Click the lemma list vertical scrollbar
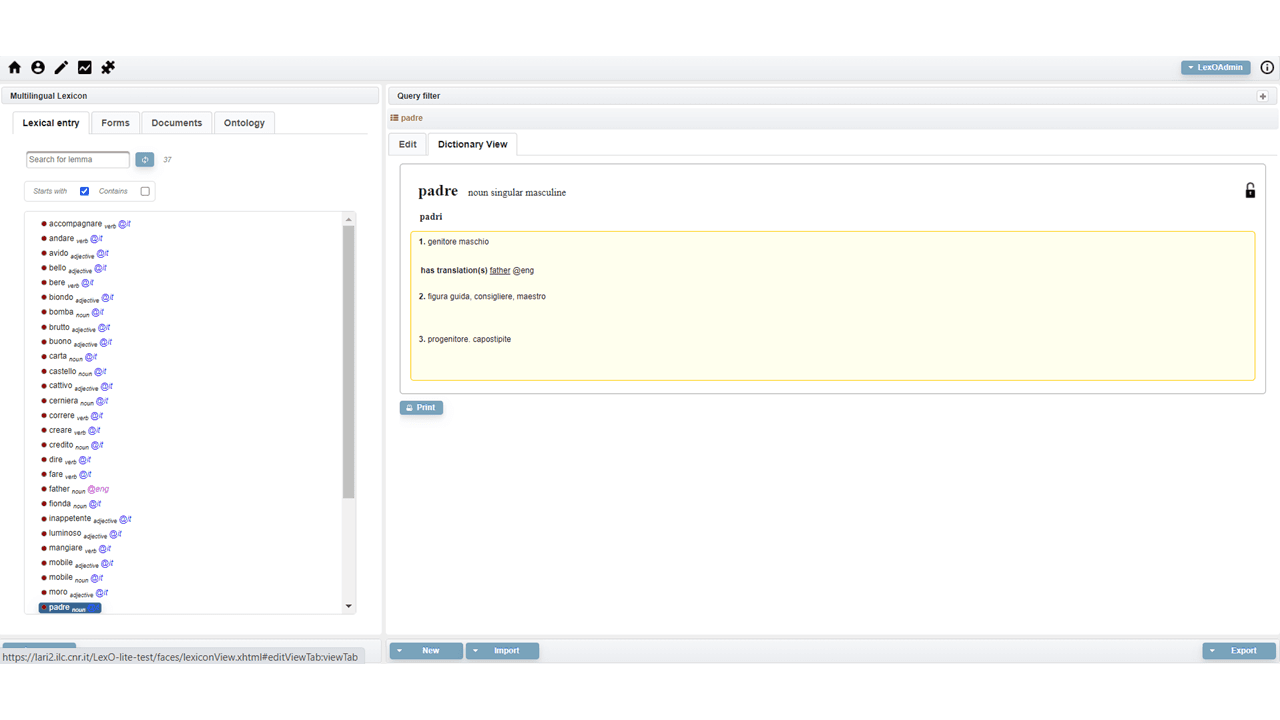Image resolution: width=1280 pixels, height=720 pixels. [349, 360]
